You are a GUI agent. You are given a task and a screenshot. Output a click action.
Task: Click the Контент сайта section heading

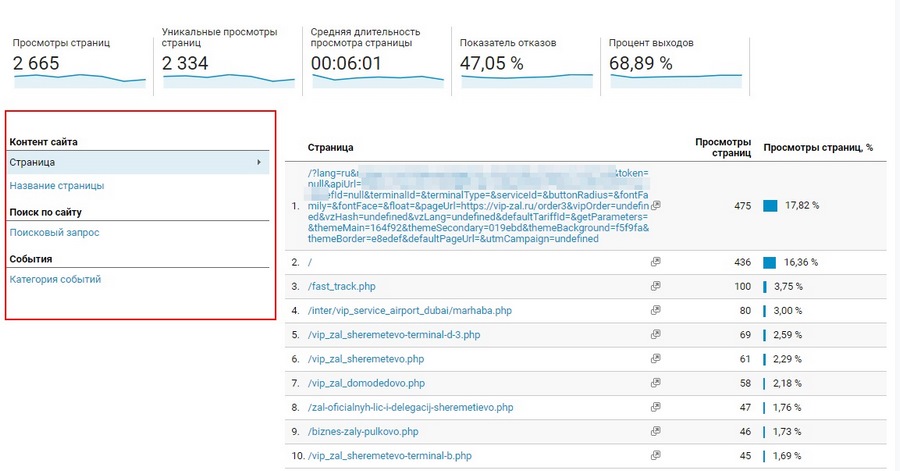click(43, 142)
